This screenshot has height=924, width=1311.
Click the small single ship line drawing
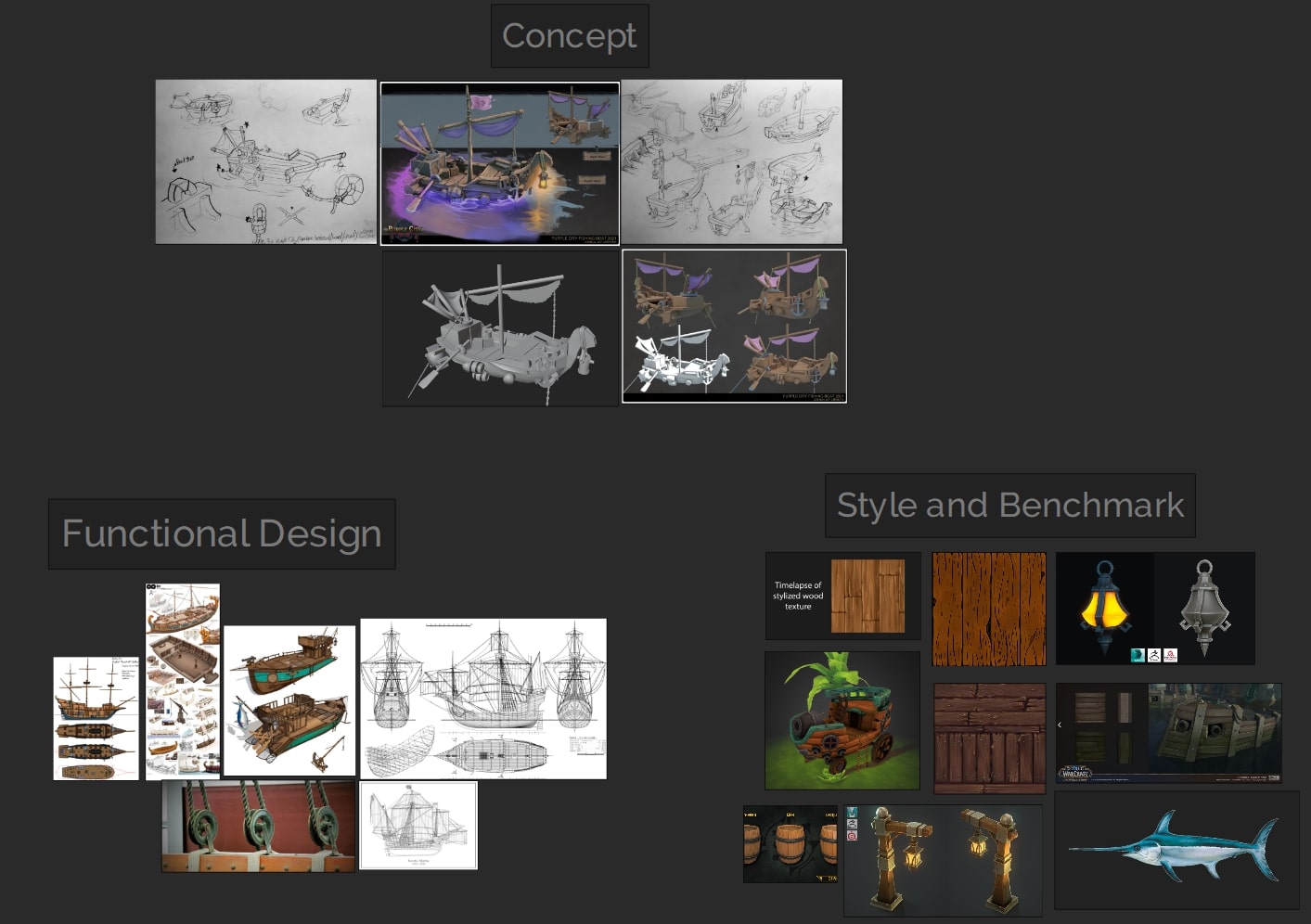pyautogui.click(x=418, y=825)
